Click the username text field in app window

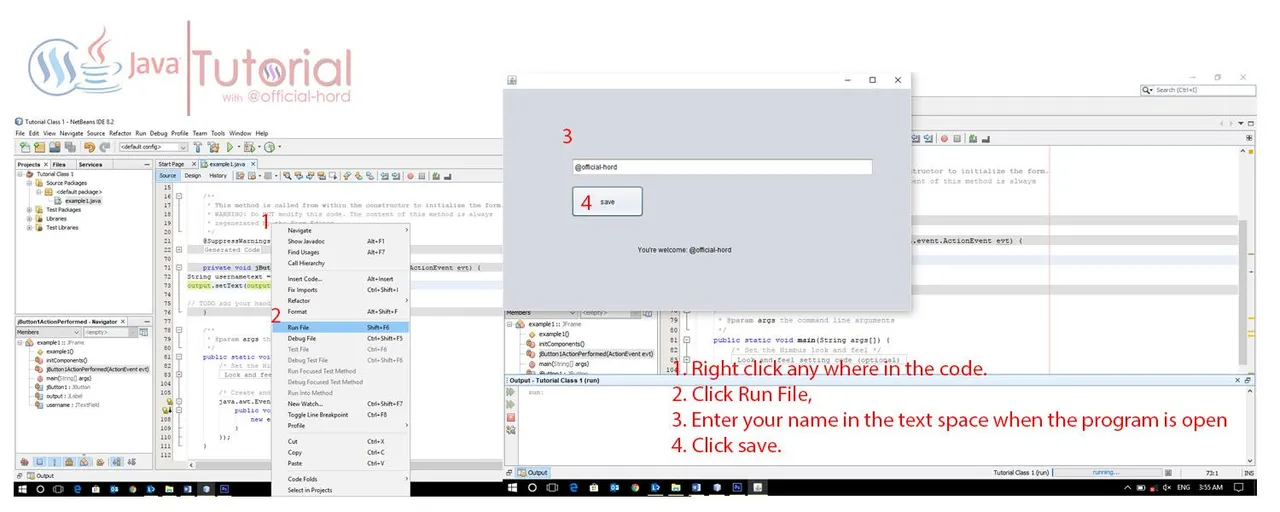pyautogui.click(x=721, y=167)
